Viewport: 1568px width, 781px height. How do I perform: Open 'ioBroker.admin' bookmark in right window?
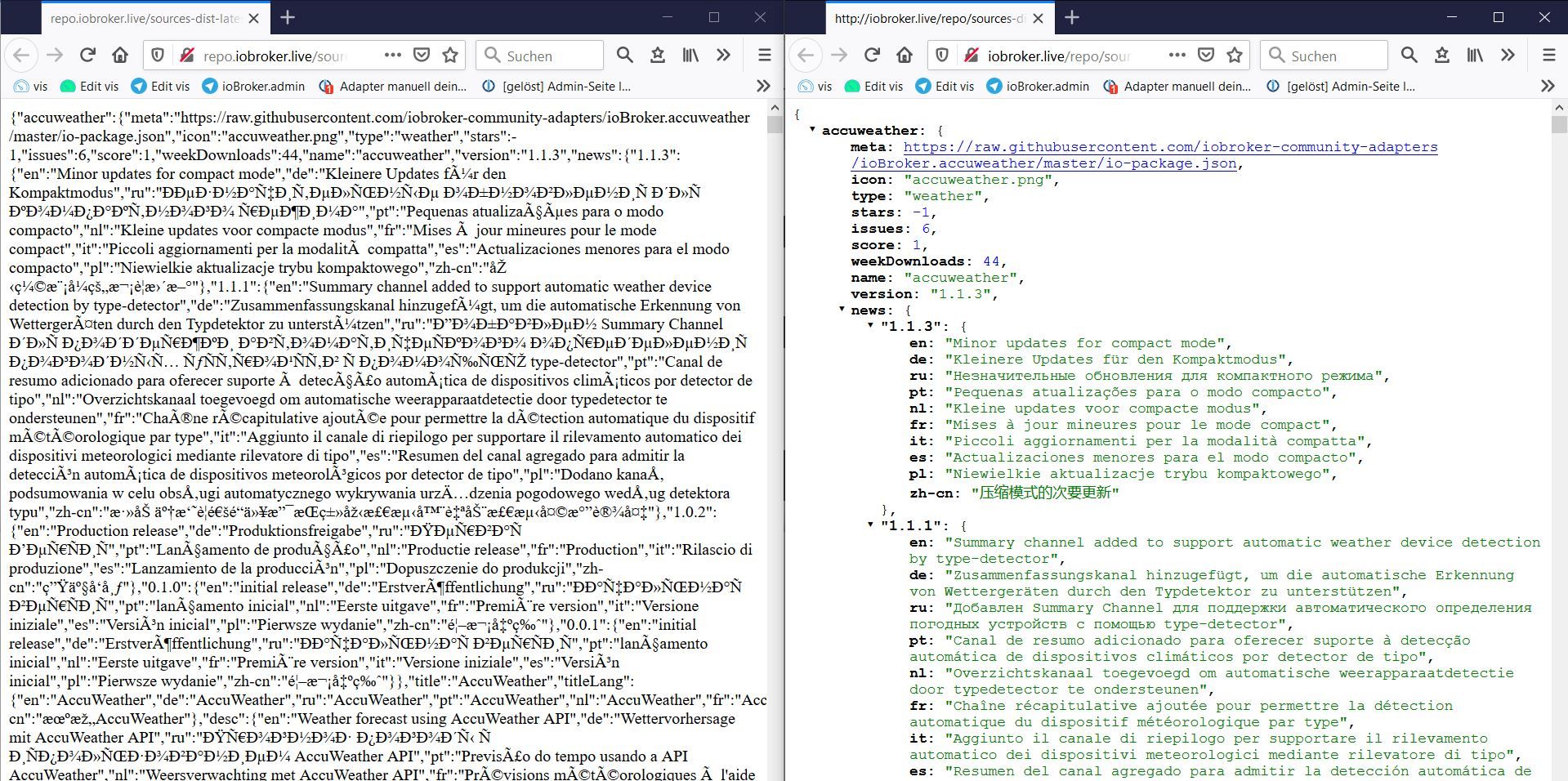pyautogui.click(x=1038, y=86)
